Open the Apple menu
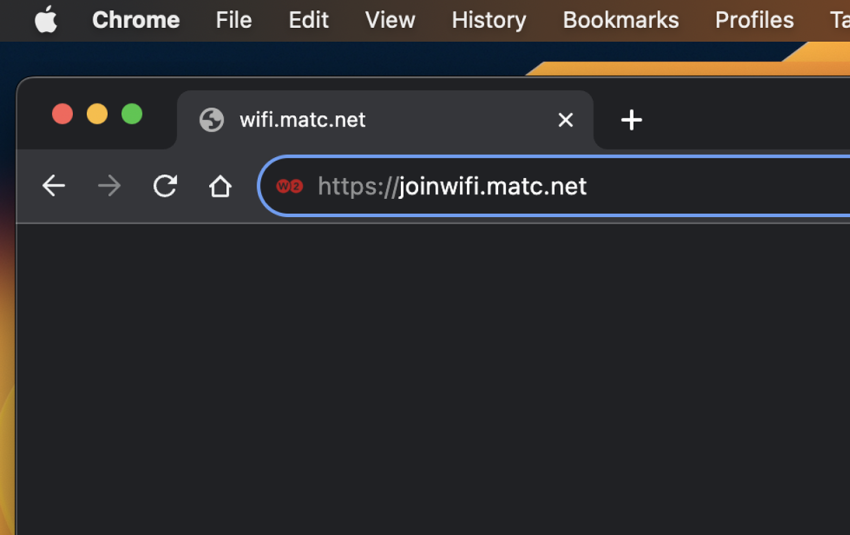Screen dimensions: 850x535 (46, 20)
